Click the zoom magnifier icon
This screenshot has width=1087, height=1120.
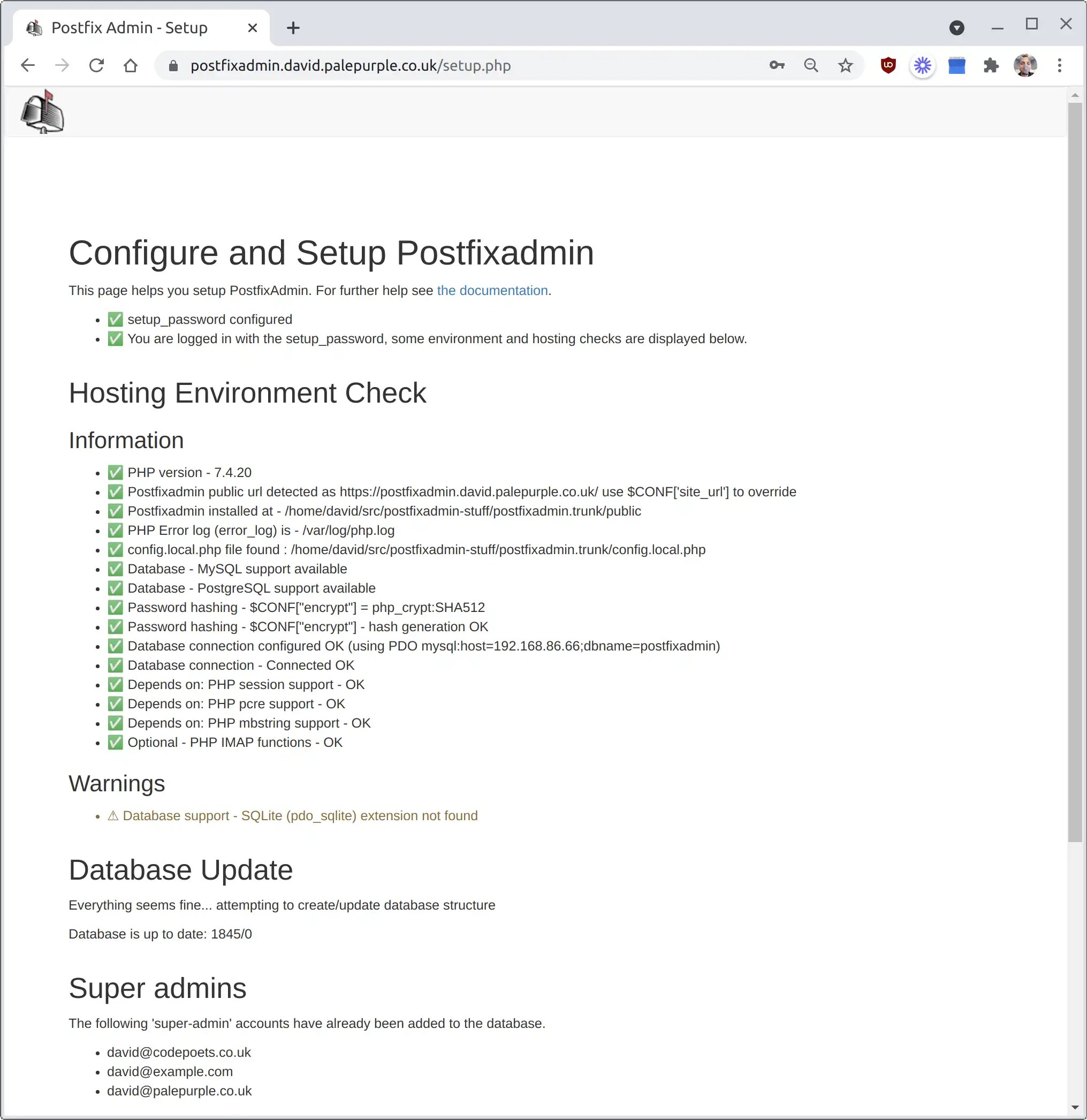click(x=811, y=66)
